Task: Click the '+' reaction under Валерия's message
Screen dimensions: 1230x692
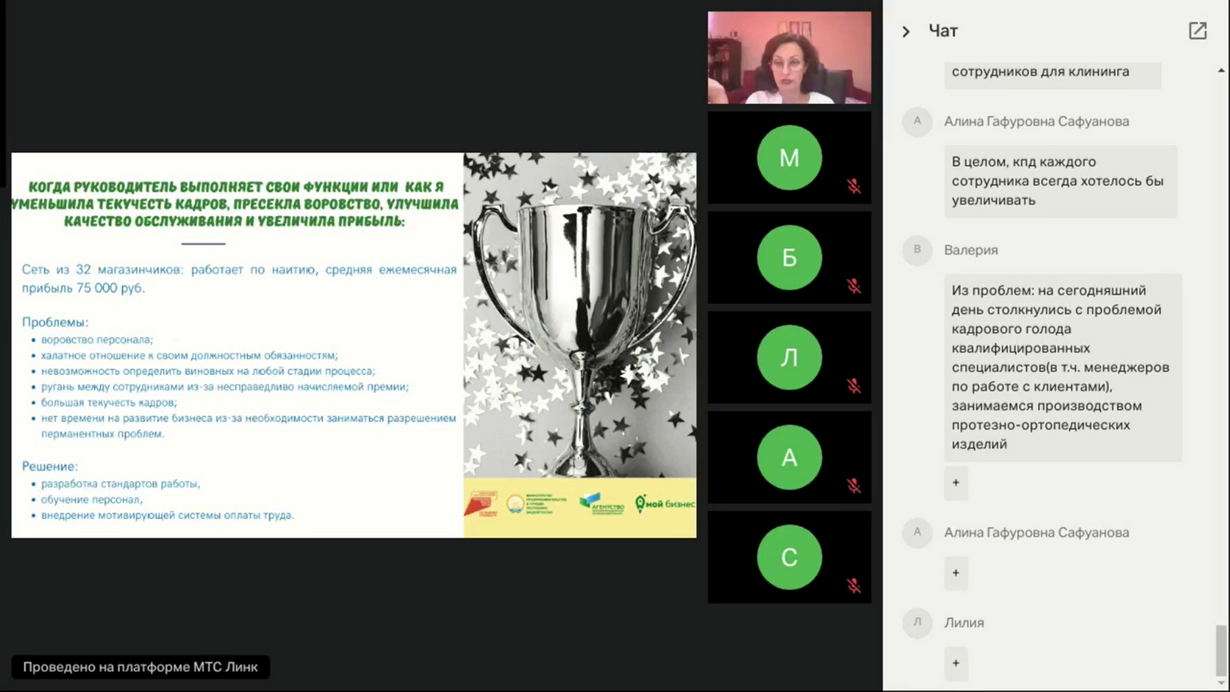Action: [956, 483]
